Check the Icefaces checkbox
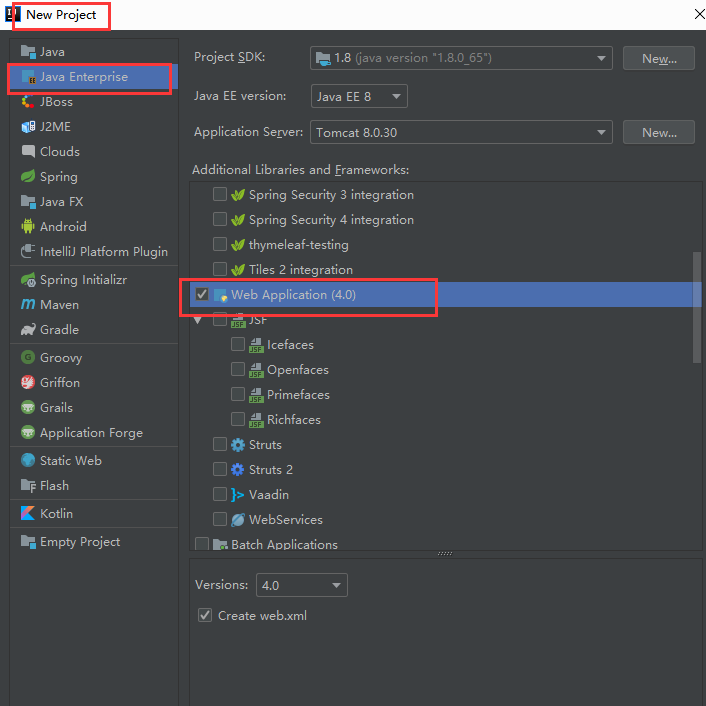The width and height of the screenshot is (706, 706). click(238, 344)
